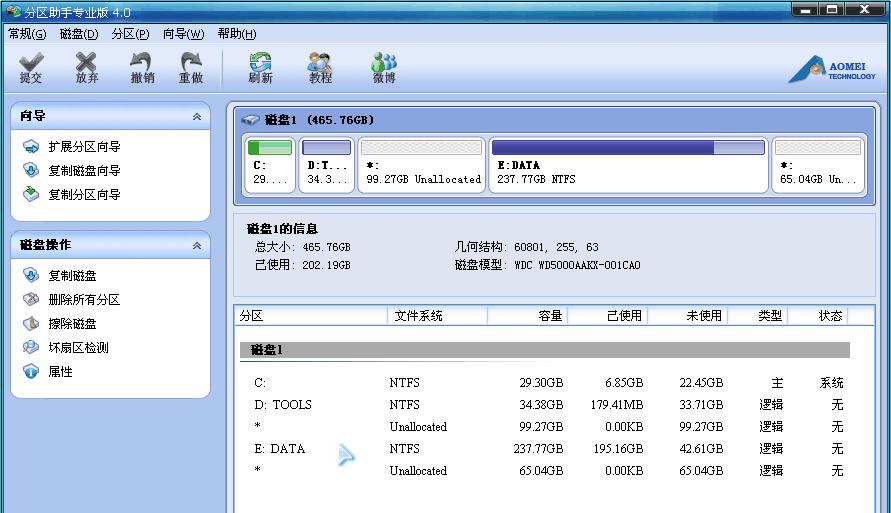Click the 分区助手专业版 4.0 title bar icon
Viewport: 891px width, 513px height.
pos(13,11)
